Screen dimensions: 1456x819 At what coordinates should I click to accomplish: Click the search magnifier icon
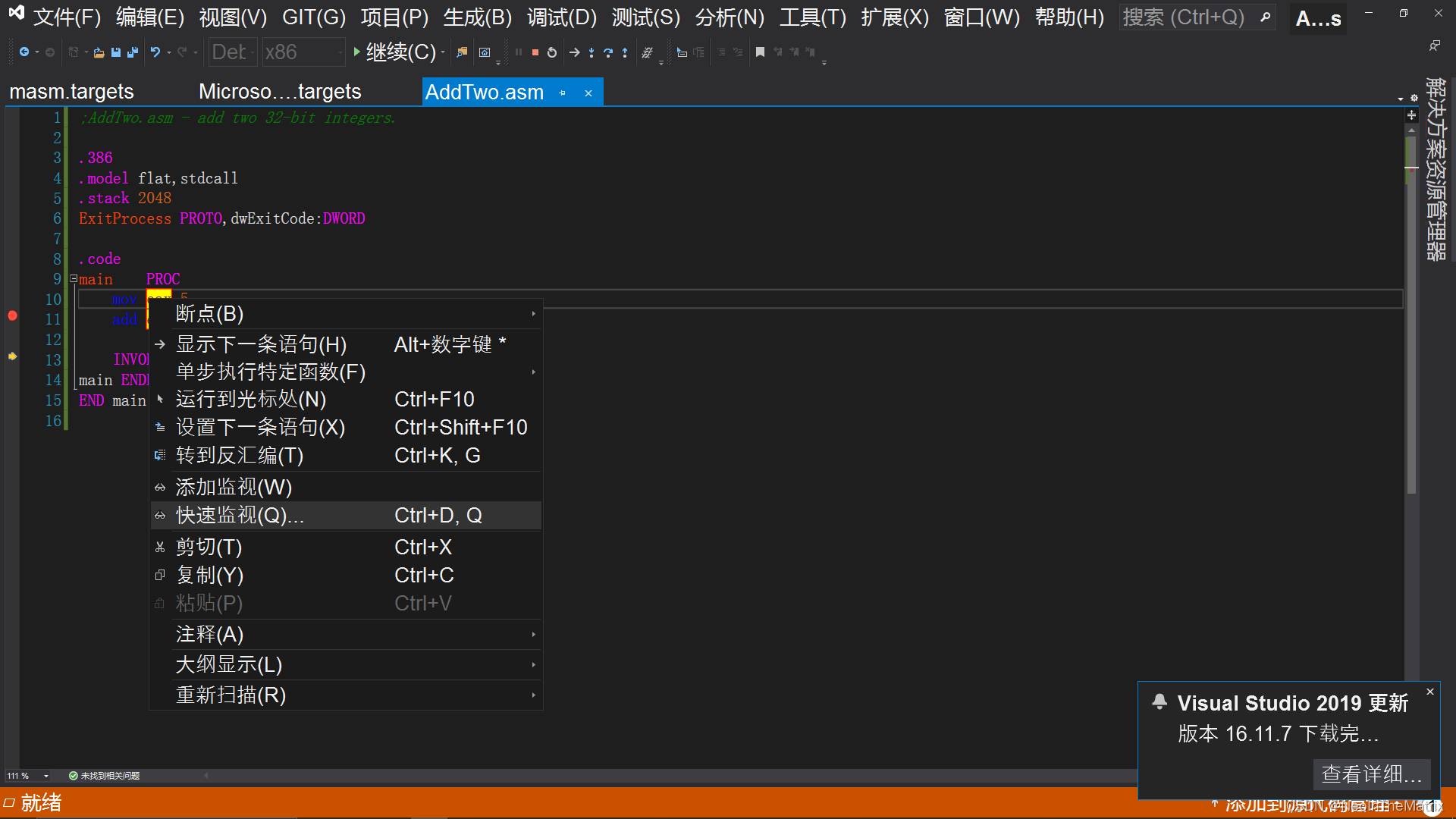(1265, 17)
